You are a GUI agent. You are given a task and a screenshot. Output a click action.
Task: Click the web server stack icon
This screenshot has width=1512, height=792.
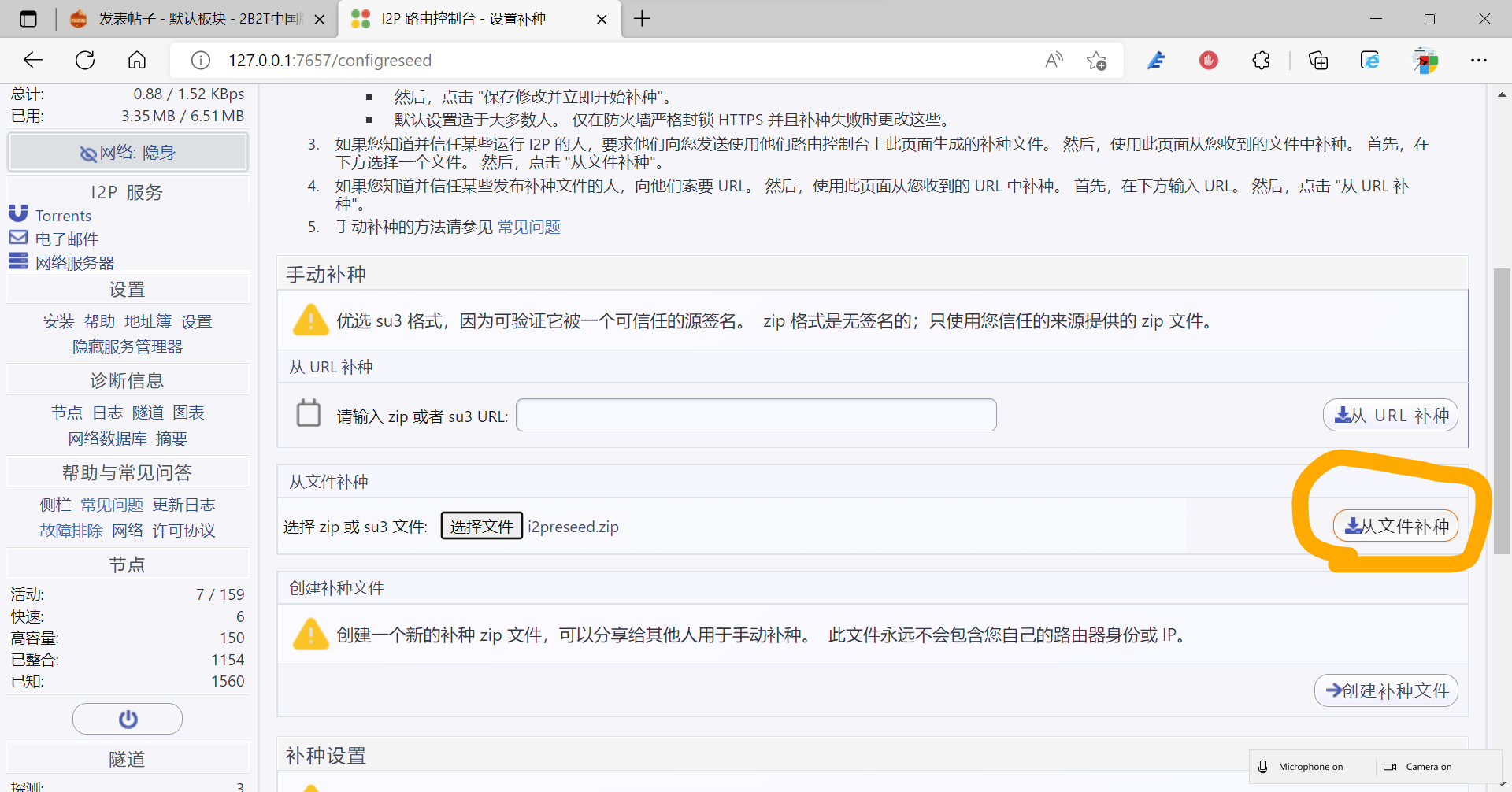[18, 261]
